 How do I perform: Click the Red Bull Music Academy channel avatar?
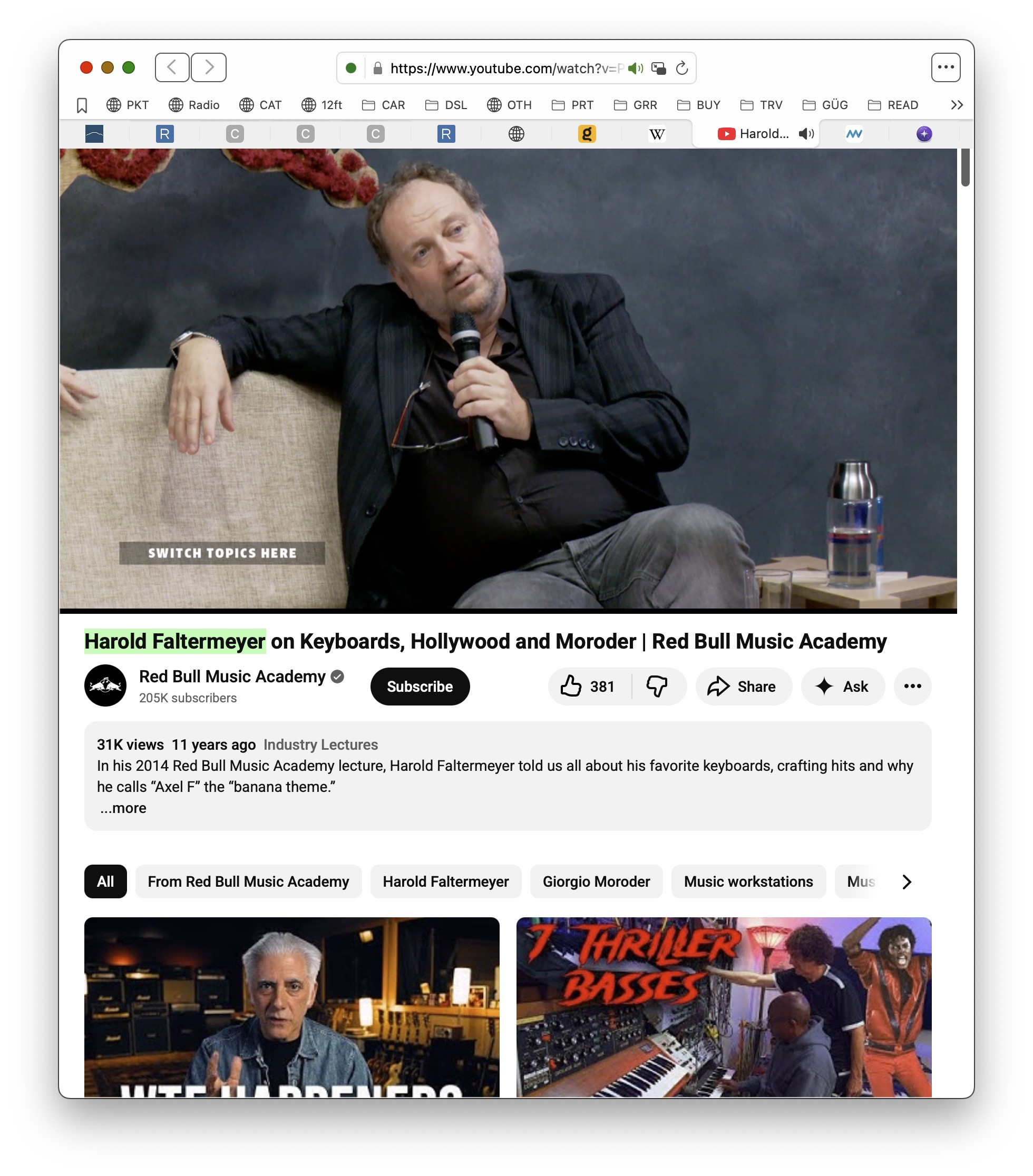(x=105, y=686)
